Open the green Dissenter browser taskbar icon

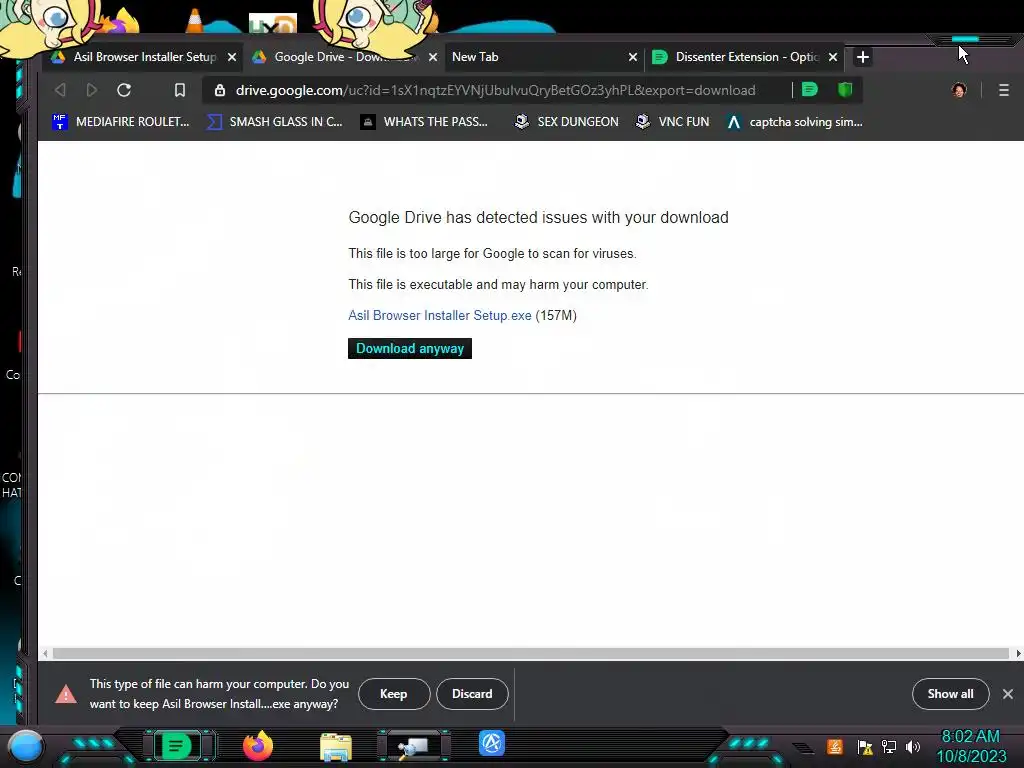tap(176, 746)
